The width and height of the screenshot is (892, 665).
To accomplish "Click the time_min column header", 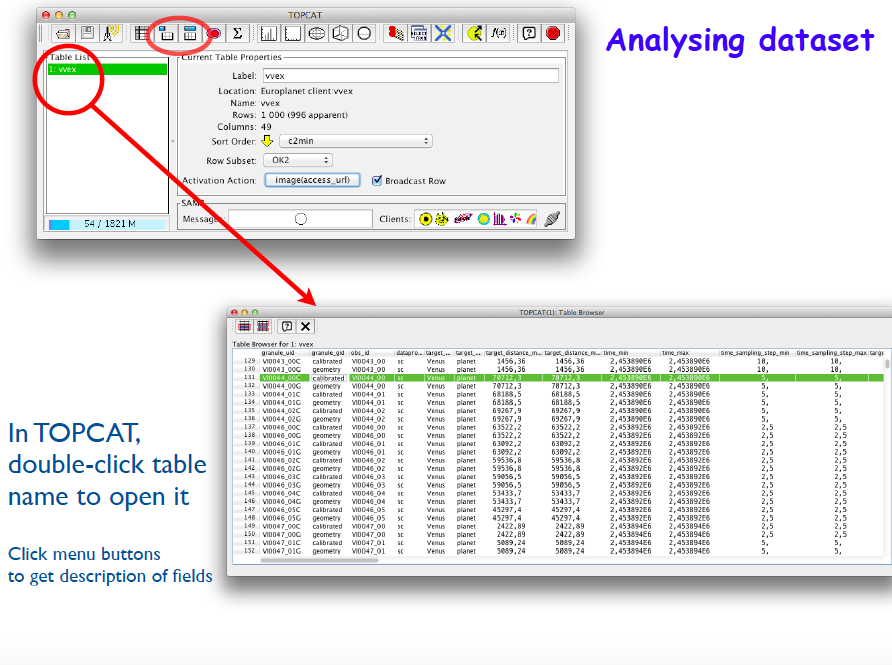I will point(631,353).
